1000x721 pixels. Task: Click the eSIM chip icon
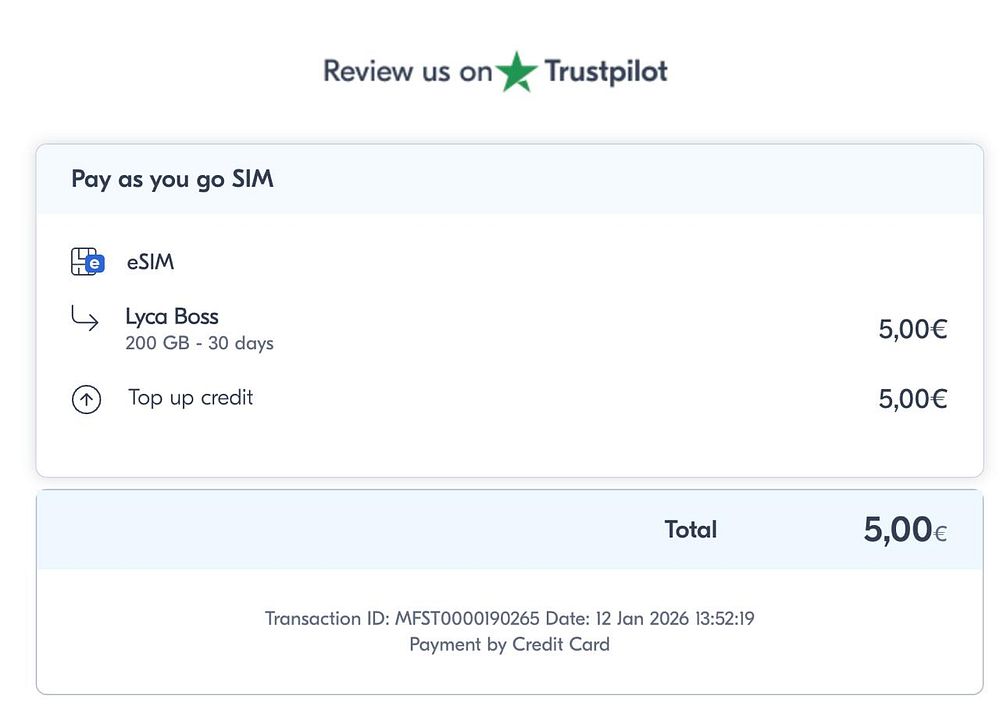click(87, 261)
